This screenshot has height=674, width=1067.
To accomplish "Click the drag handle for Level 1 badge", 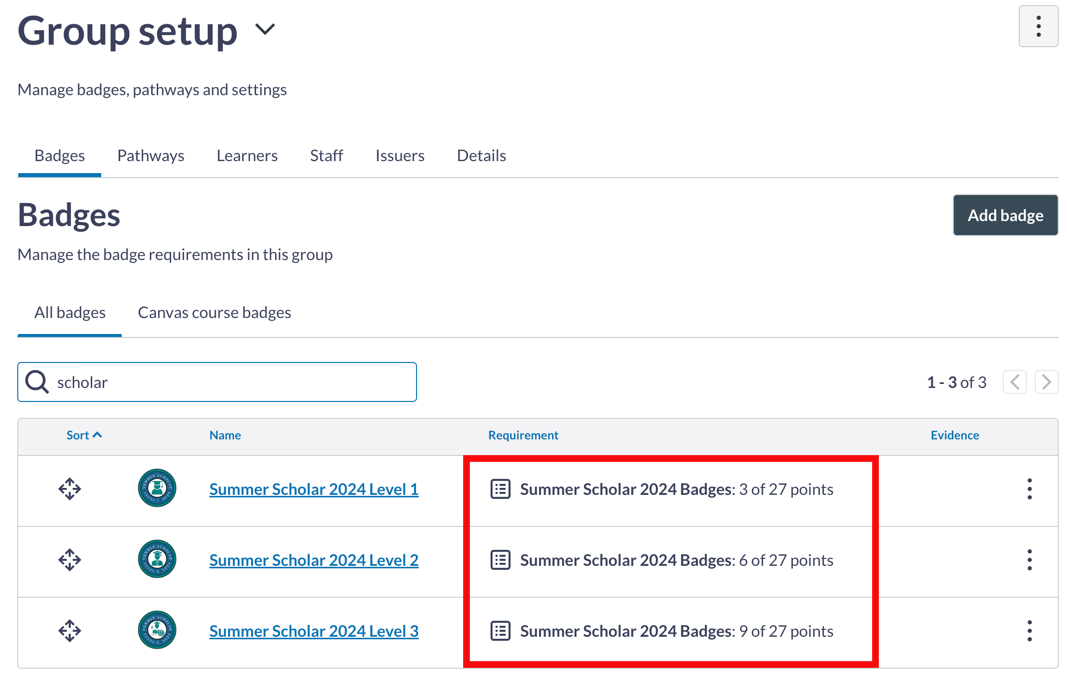I will point(69,489).
